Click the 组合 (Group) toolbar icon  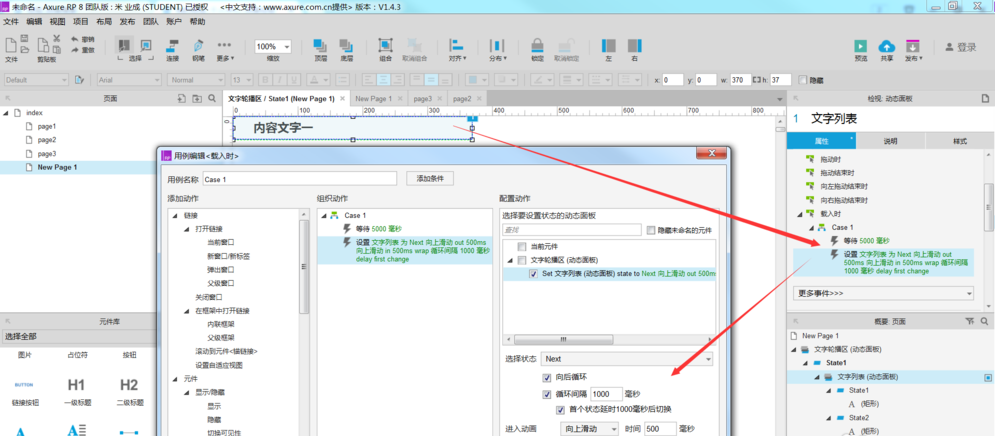pyautogui.click(x=385, y=46)
